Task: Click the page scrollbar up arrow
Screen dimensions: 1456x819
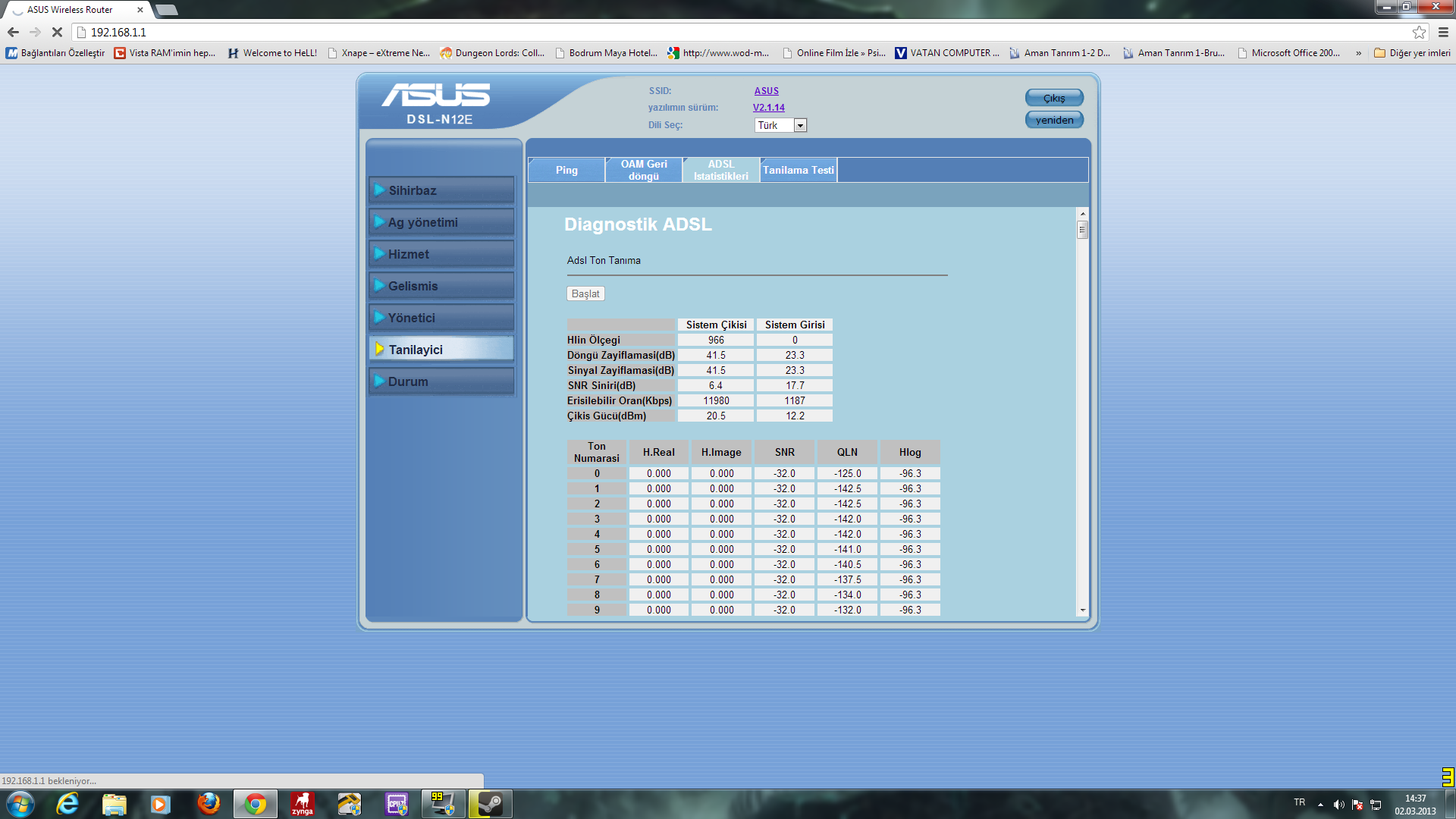Action: tap(1082, 214)
